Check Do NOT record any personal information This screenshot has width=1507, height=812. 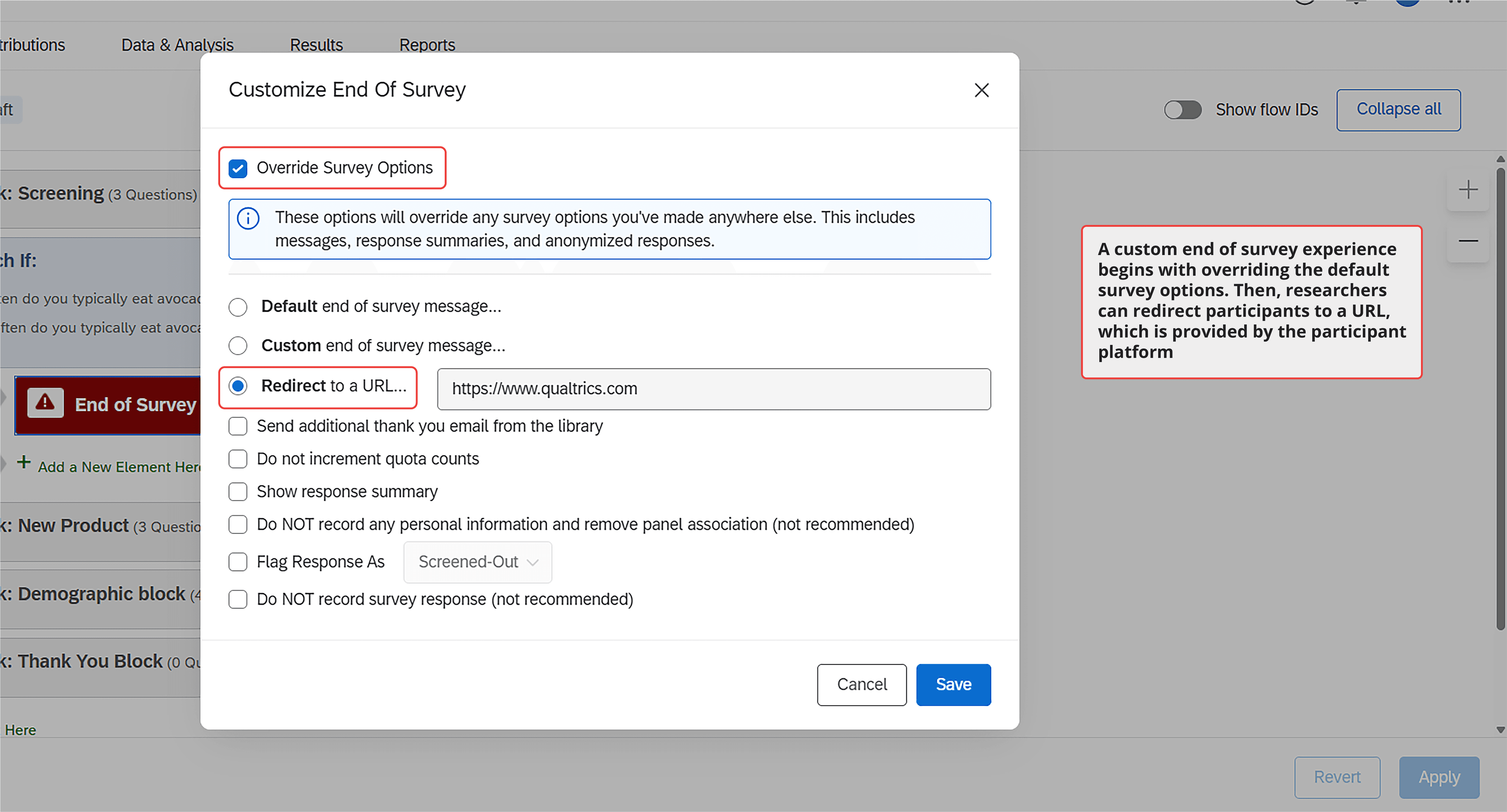[x=237, y=525]
